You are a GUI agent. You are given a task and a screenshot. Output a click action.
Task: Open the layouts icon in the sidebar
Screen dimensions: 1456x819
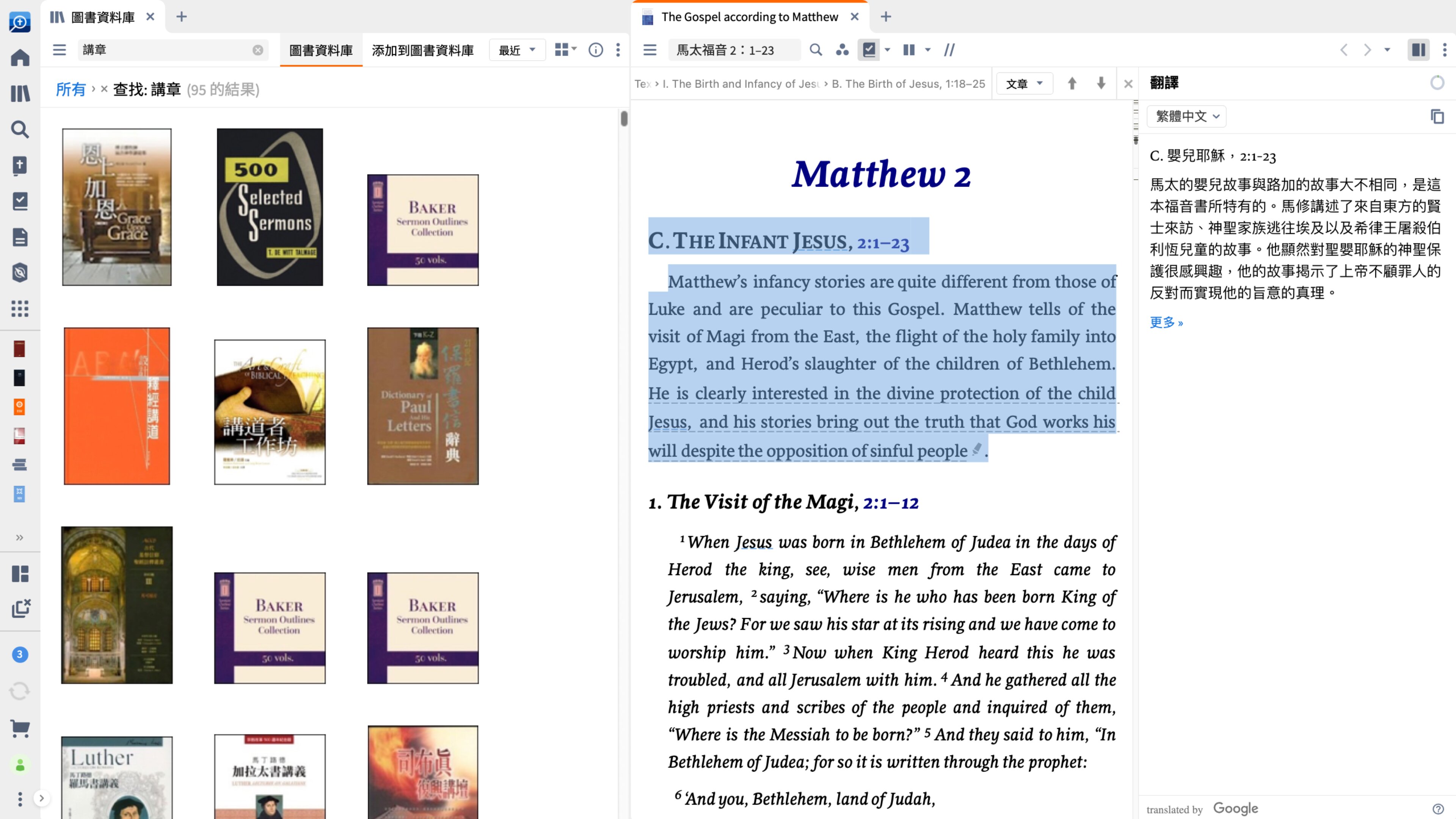(x=20, y=574)
